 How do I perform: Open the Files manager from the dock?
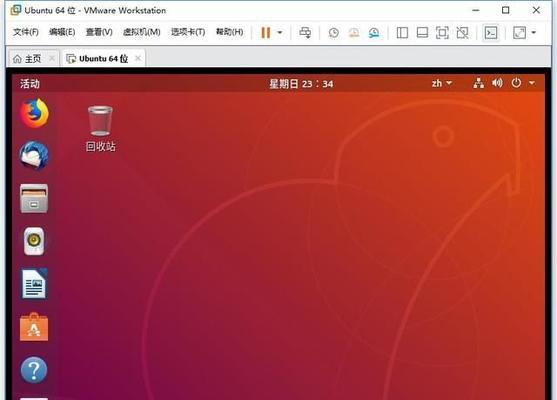(x=34, y=199)
